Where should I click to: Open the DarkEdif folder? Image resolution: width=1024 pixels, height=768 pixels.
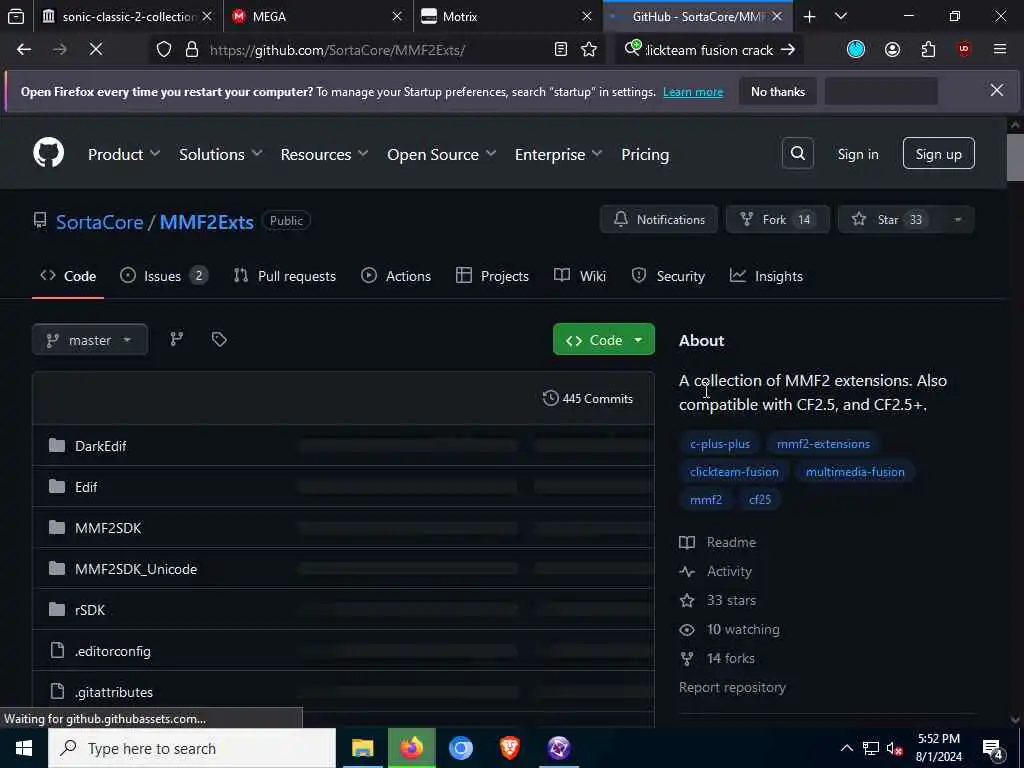click(101, 446)
